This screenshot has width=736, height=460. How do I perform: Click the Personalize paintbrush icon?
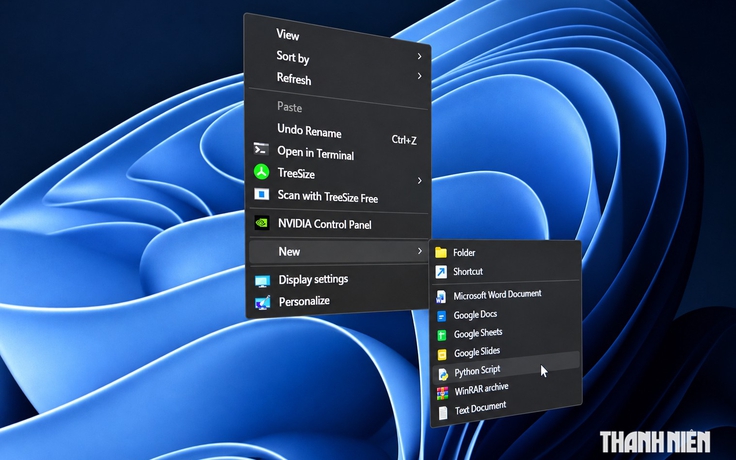262,302
